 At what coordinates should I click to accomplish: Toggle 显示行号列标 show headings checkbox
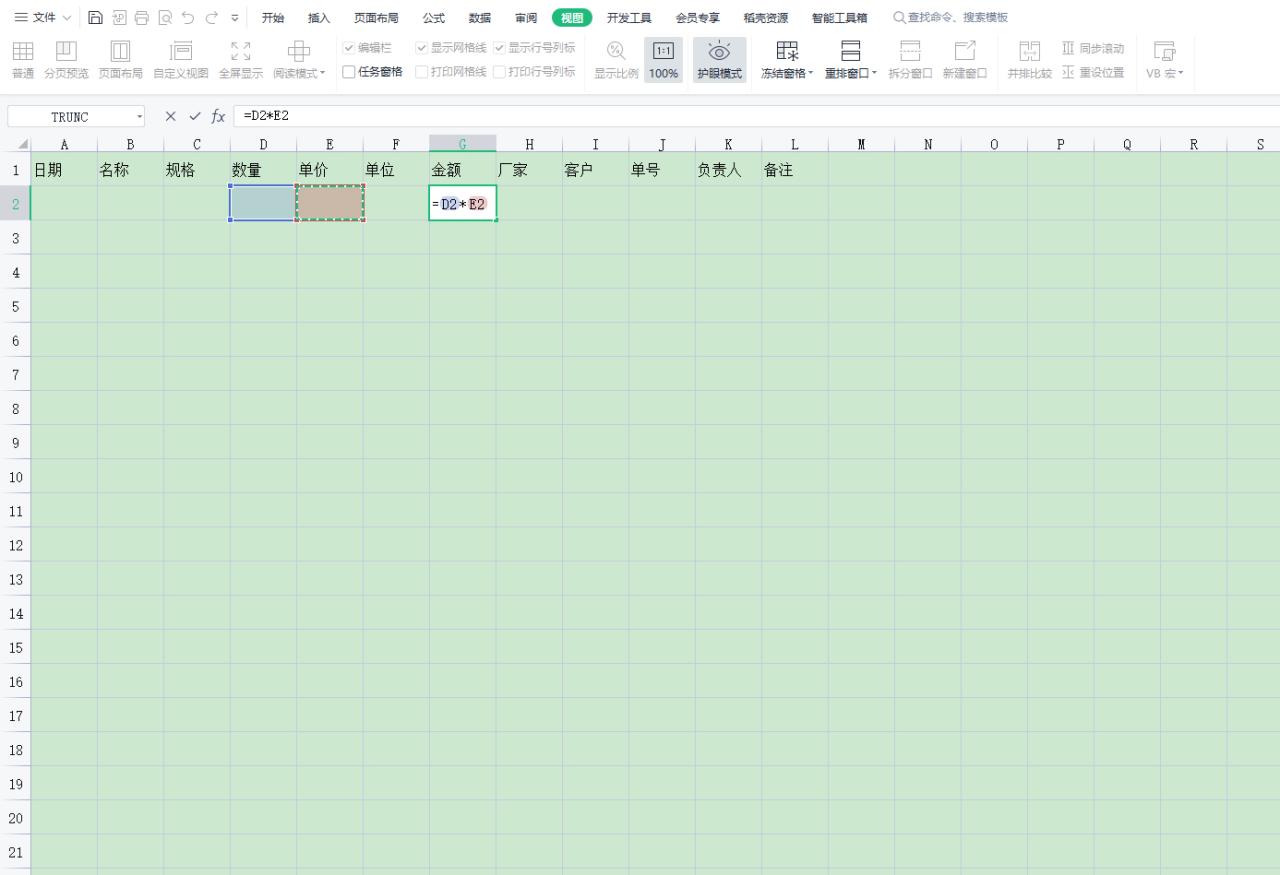(x=499, y=48)
